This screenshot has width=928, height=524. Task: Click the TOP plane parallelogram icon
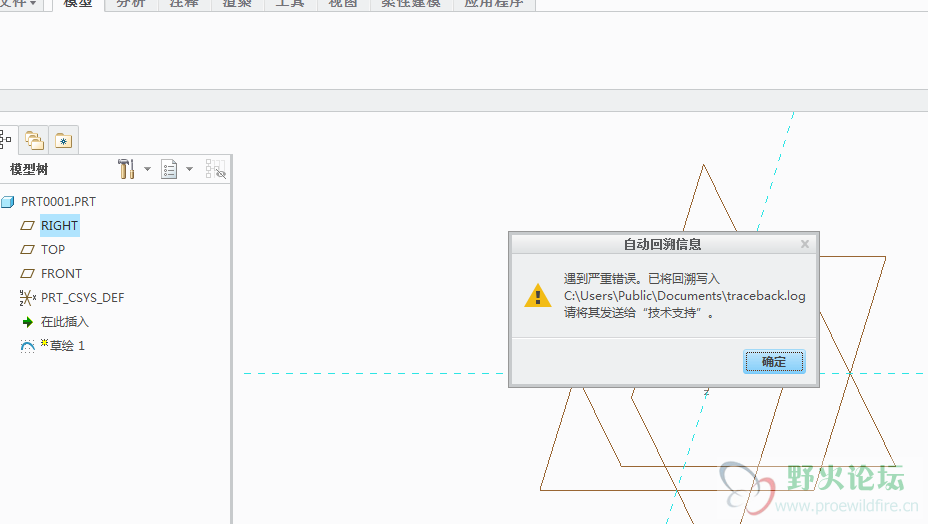click(27, 250)
